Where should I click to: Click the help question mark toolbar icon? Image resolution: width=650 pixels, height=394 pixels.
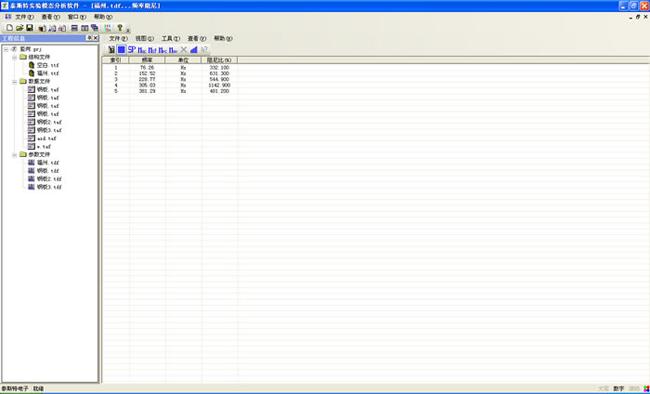[x=120, y=28]
